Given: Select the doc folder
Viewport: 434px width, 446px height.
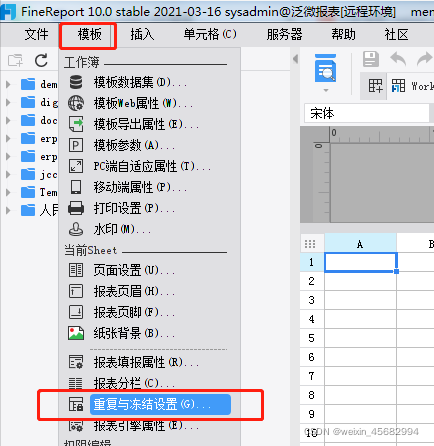Looking at the screenshot, I should click(x=39, y=120).
